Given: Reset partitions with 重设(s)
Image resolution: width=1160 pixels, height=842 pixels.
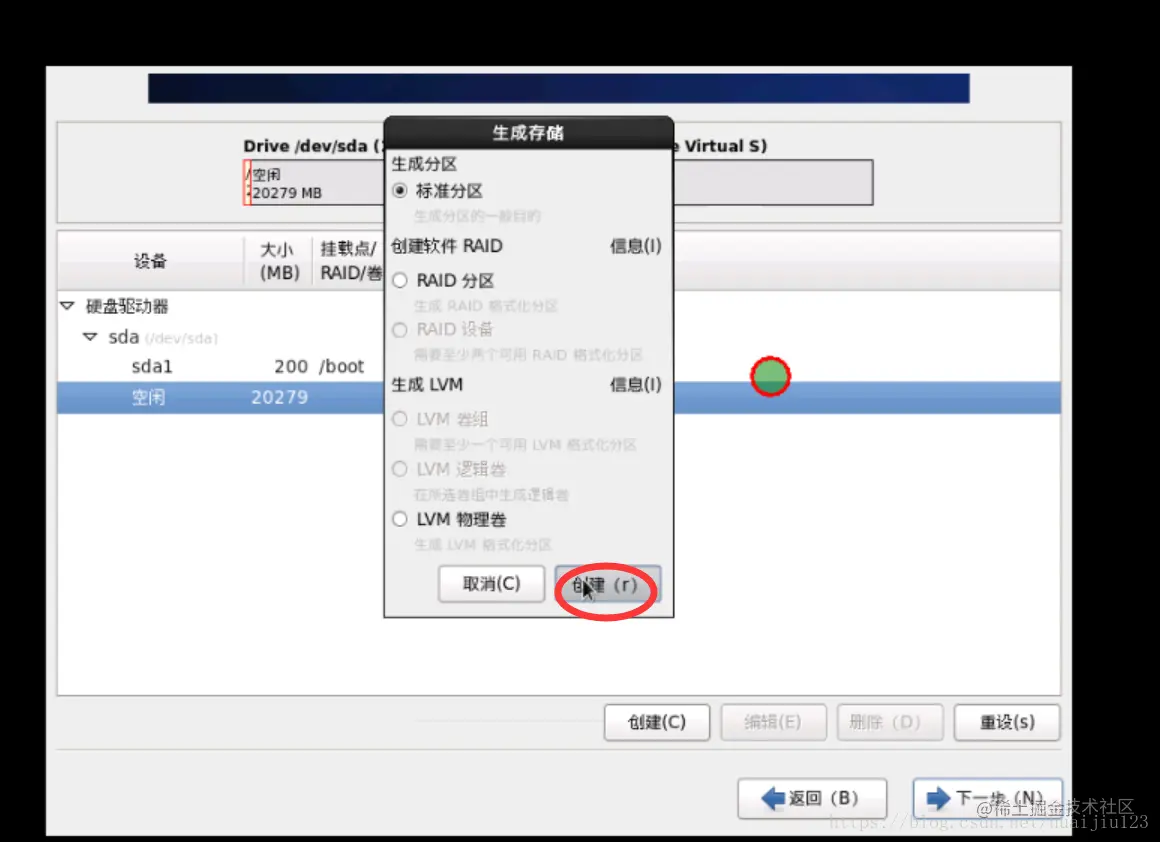Looking at the screenshot, I should pos(1007,722).
